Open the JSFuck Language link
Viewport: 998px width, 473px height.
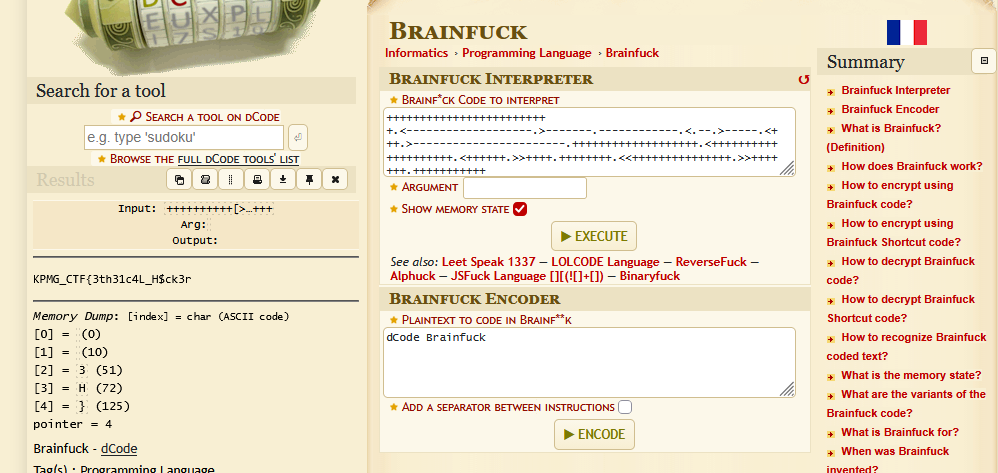coord(527,276)
